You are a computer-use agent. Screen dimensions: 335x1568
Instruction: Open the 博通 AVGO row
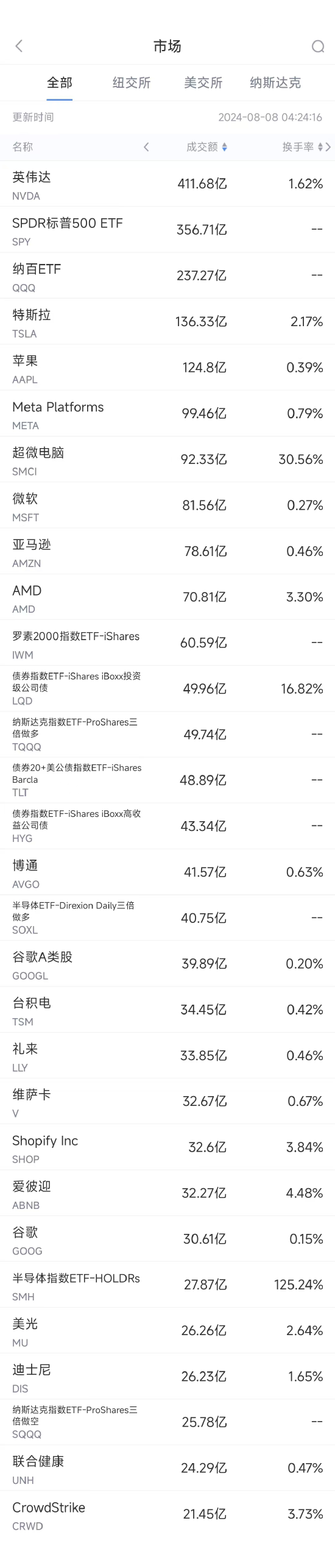[x=167, y=872]
